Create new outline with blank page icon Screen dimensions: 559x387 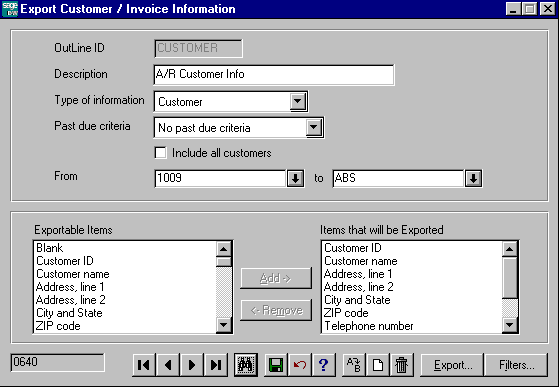coord(378,365)
